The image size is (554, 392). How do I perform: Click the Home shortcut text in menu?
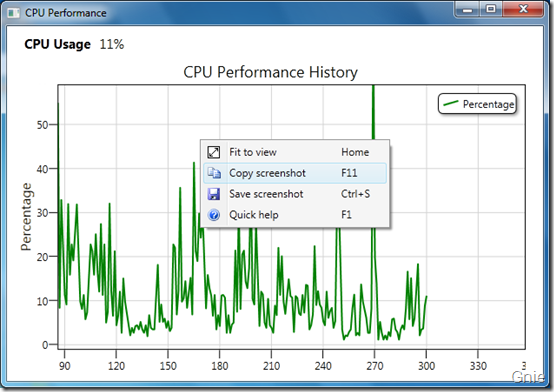coord(355,152)
